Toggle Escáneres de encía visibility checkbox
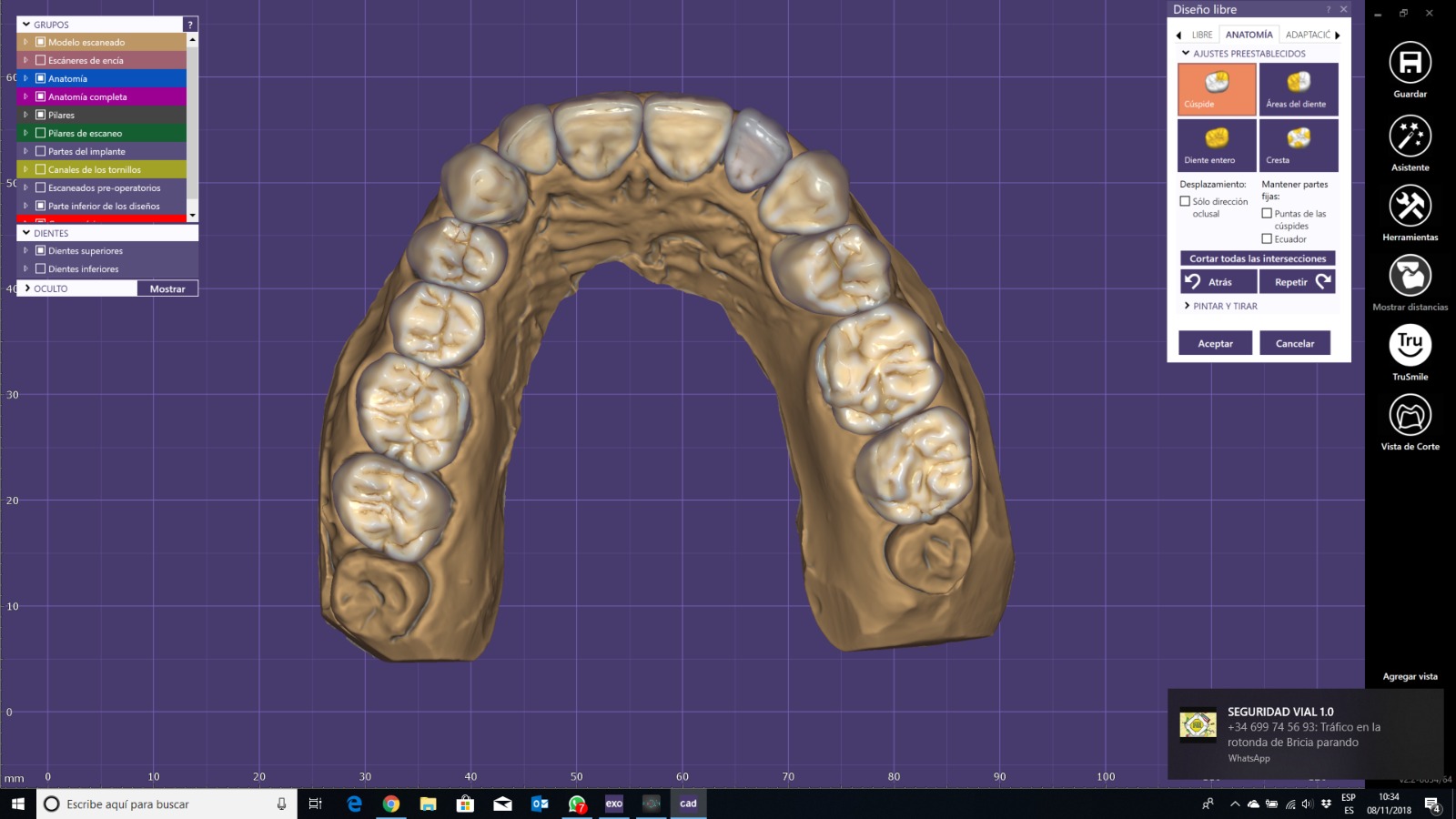The width and height of the screenshot is (1456, 819). (40, 60)
